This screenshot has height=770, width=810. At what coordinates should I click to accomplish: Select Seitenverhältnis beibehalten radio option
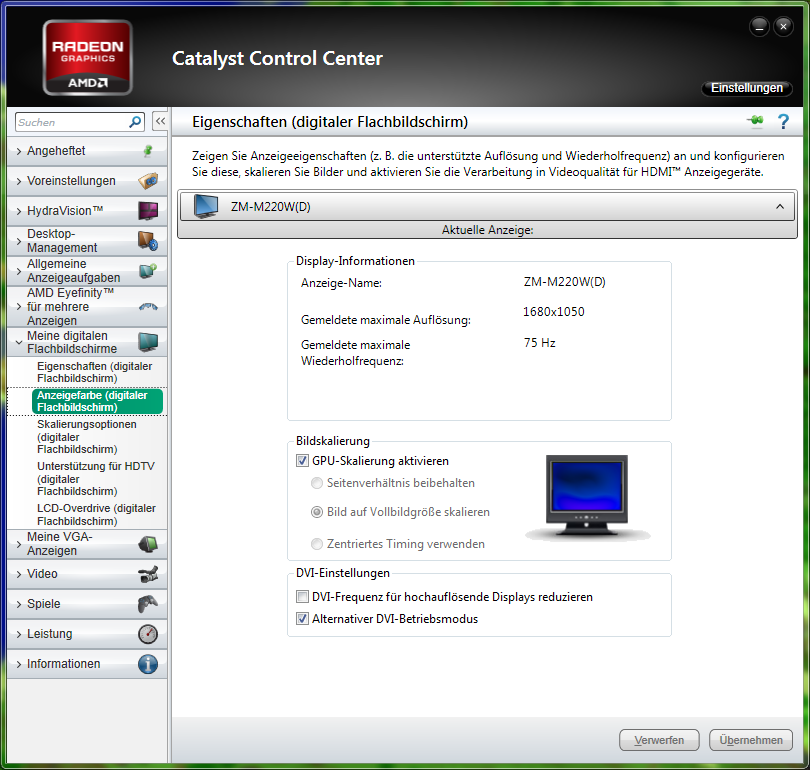click(317, 483)
